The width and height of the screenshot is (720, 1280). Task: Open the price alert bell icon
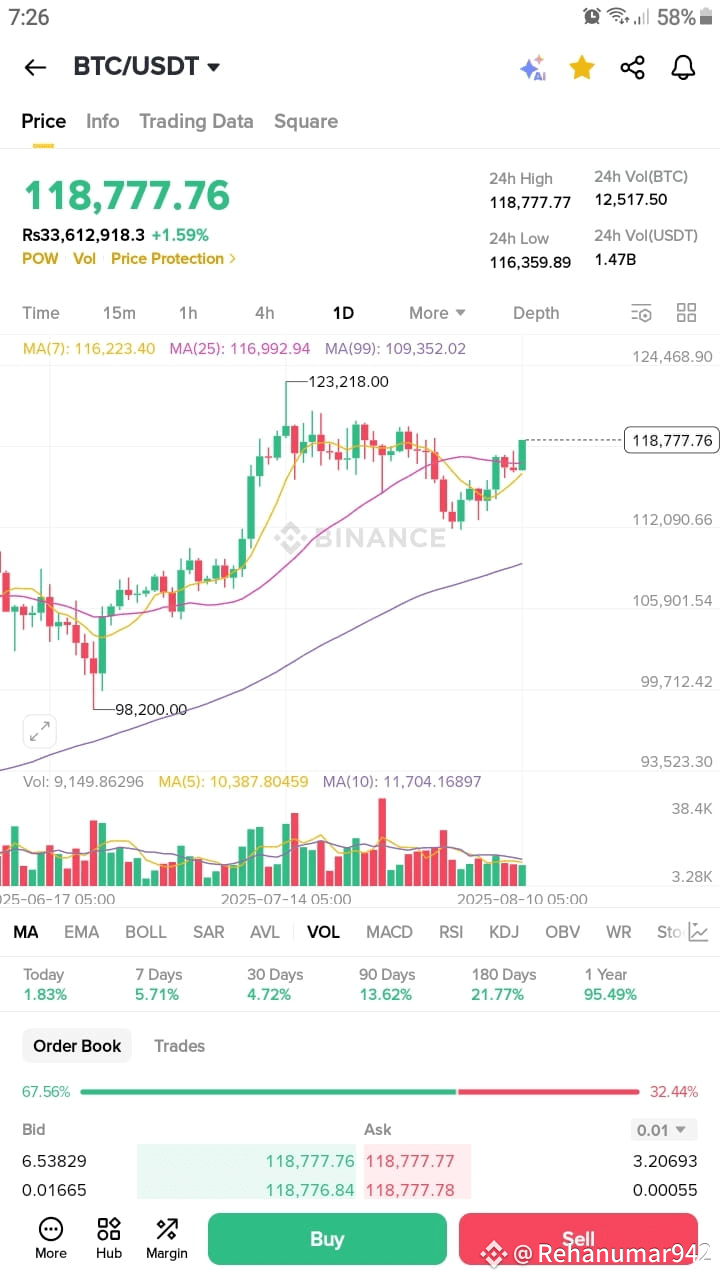[683, 67]
